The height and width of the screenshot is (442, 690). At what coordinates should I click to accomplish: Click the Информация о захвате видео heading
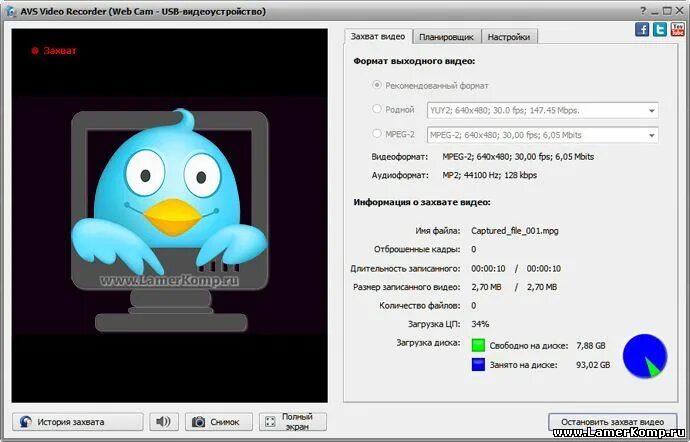pos(422,203)
